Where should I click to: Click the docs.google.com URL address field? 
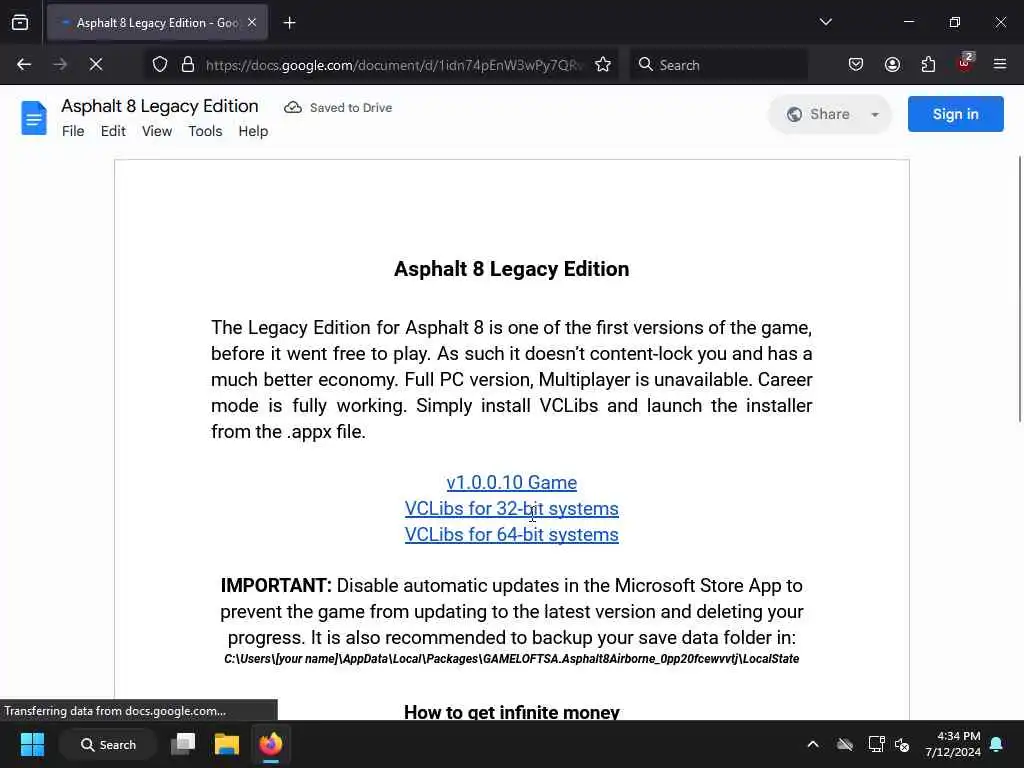click(x=393, y=65)
